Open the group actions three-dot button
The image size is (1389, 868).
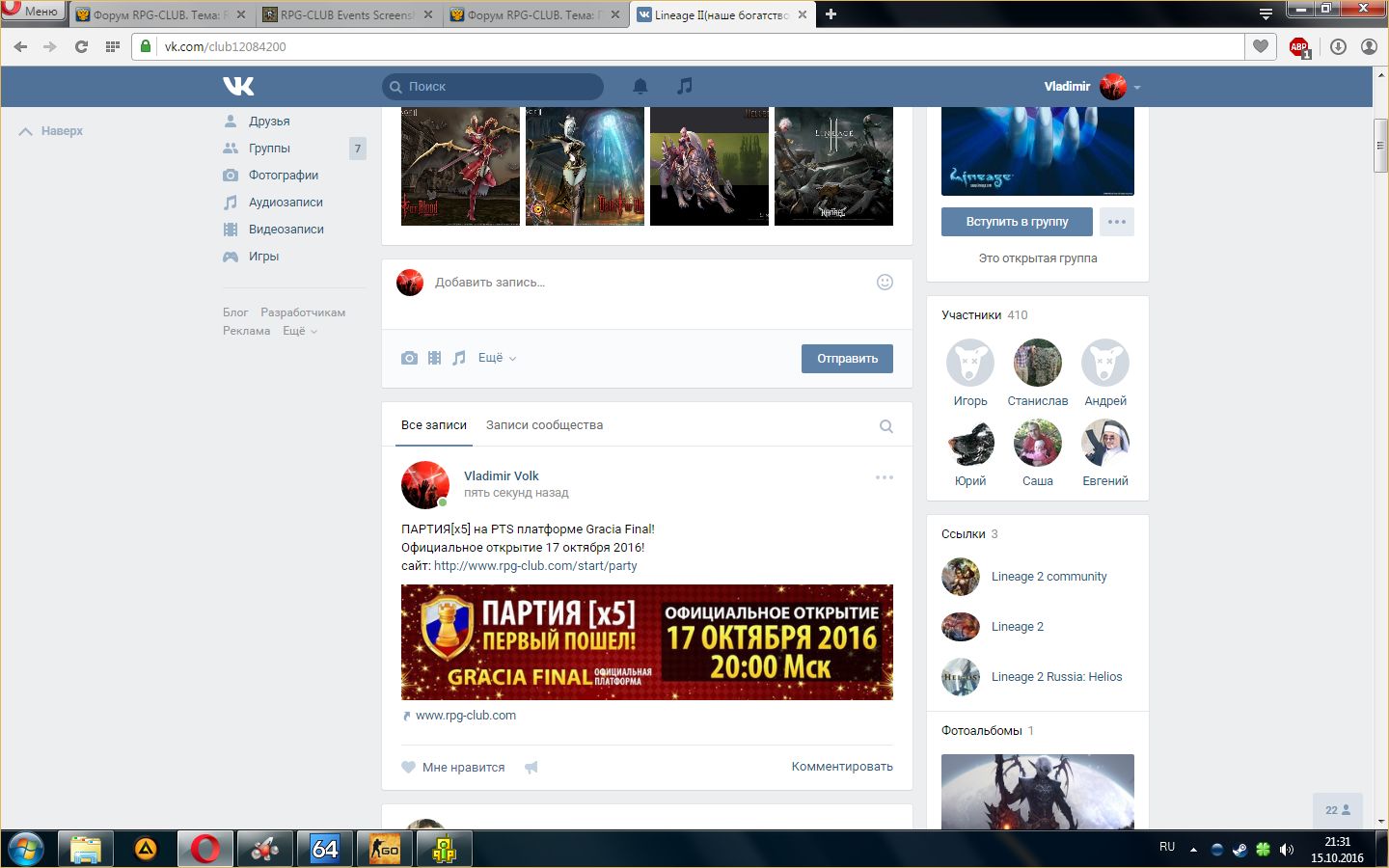point(1117,222)
